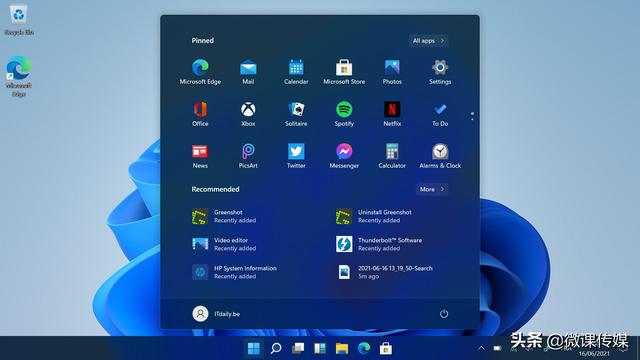The height and width of the screenshot is (360, 640).
Task: Launch Solitaire from the Start menu
Action: pos(296,114)
